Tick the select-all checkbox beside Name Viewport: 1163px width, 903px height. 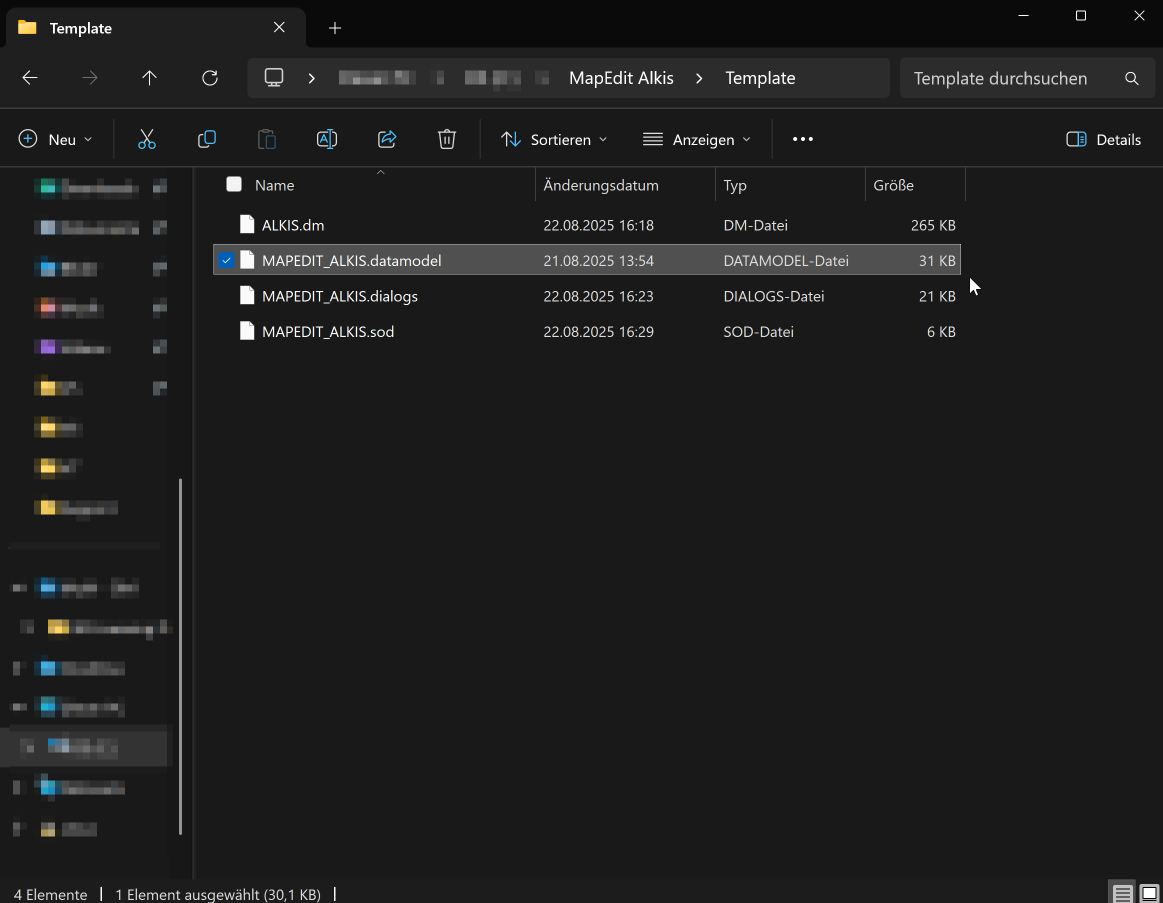234,184
